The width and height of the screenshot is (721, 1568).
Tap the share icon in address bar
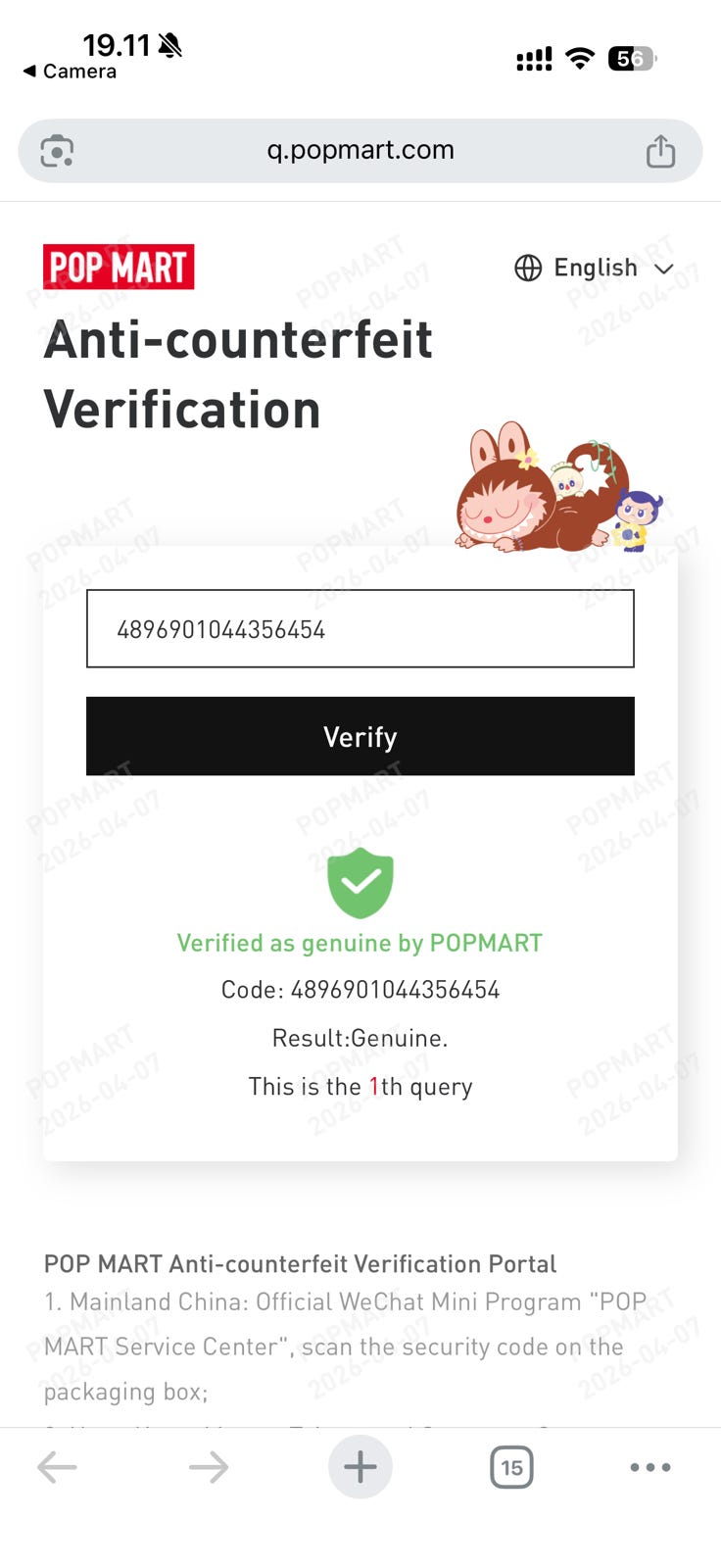click(x=661, y=151)
